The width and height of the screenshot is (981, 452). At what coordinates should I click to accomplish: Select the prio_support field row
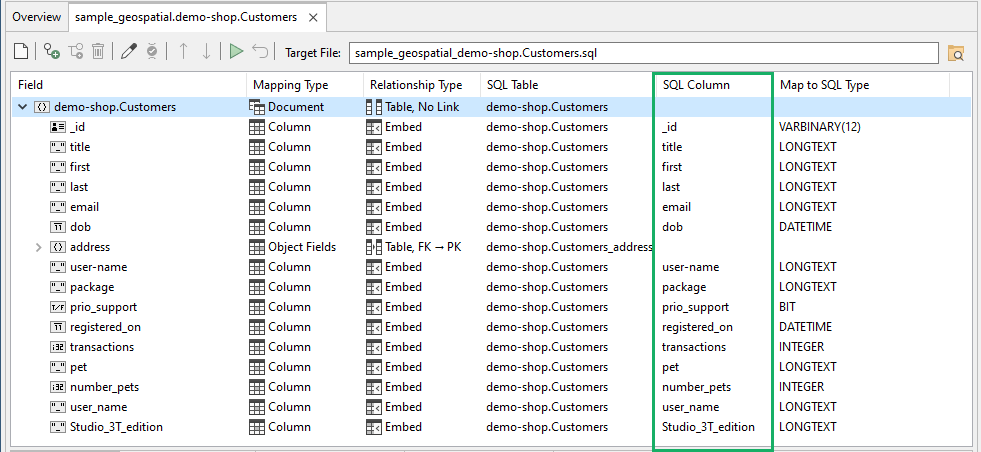point(103,307)
